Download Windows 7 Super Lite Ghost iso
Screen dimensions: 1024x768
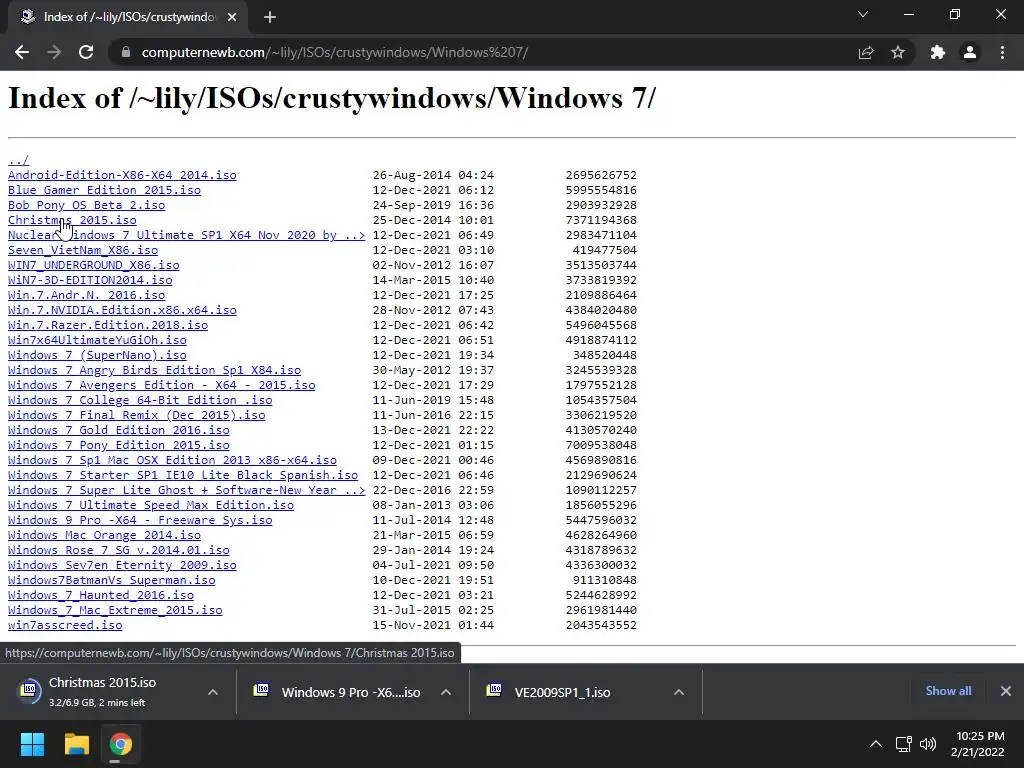click(x=186, y=490)
